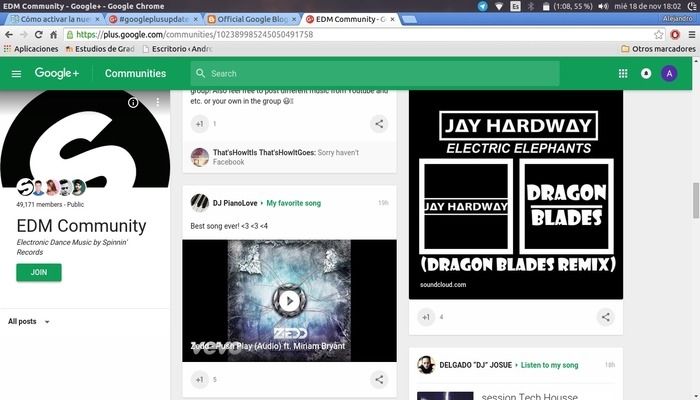The image size is (700, 400).
Task: Click DJ PianoLove avatar
Action: click(x=200, y=203)
